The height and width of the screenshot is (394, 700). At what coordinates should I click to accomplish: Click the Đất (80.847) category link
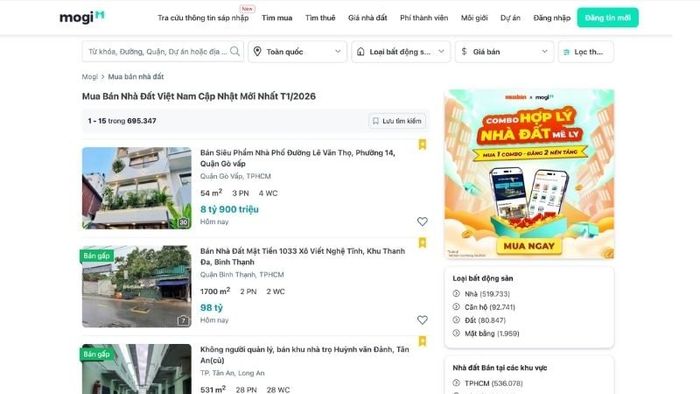point(485,320)
